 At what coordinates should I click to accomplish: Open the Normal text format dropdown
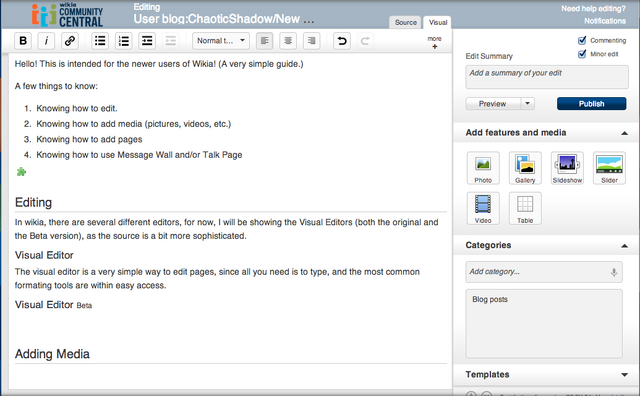tap(221, 41)
